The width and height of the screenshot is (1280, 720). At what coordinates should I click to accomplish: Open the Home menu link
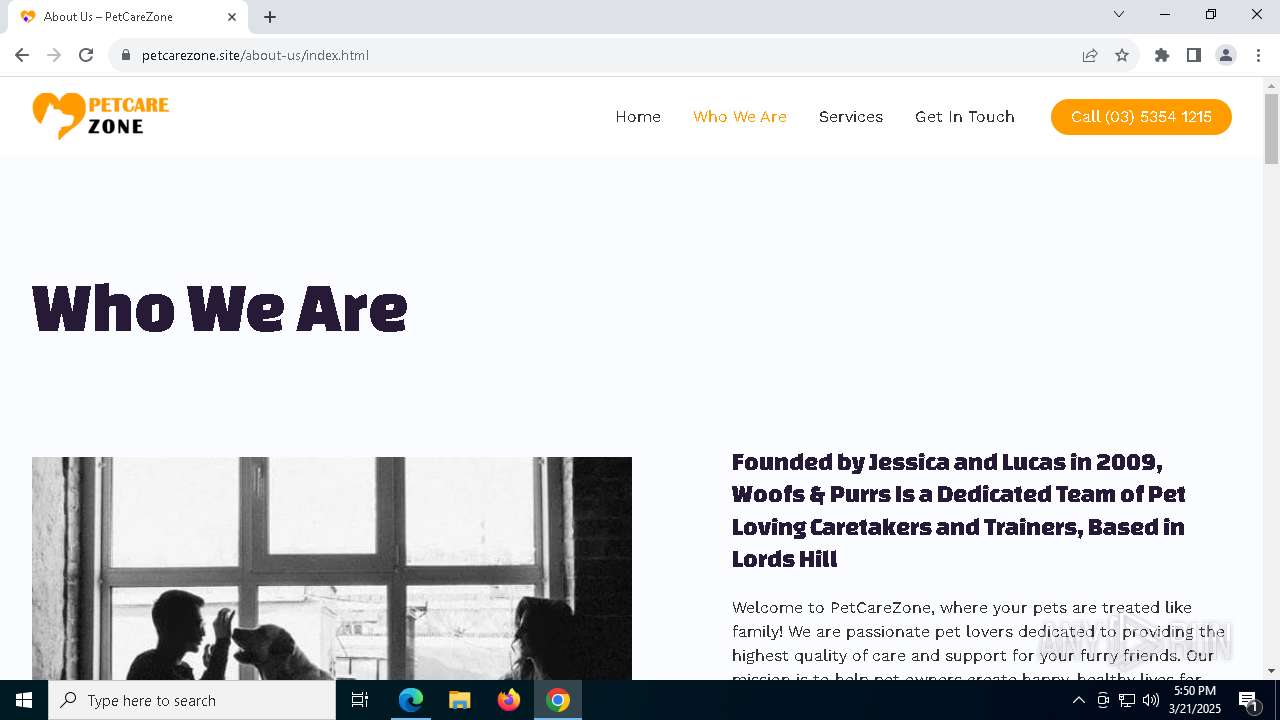638,117
